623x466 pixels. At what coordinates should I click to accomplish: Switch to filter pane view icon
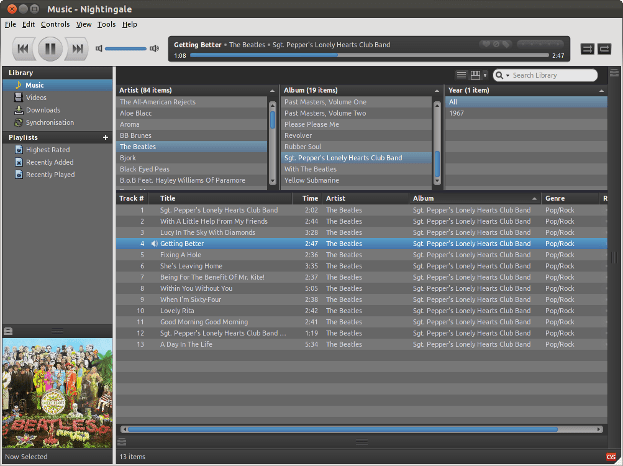tap(475, 75)
